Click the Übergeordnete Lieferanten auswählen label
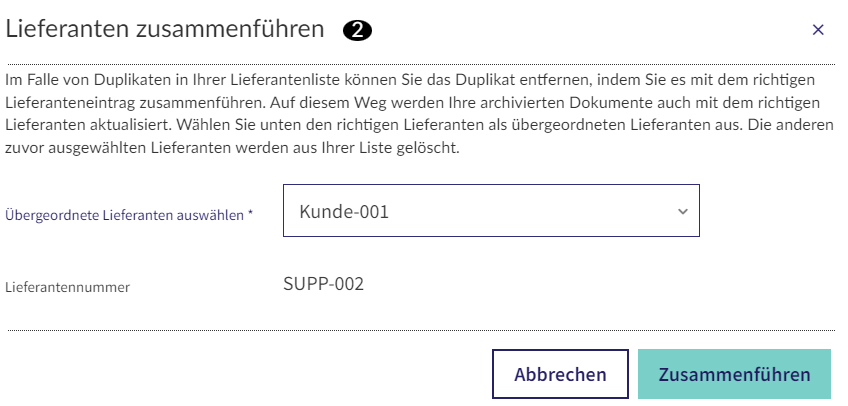The image size is (848, 406). (x=124, y=215)
